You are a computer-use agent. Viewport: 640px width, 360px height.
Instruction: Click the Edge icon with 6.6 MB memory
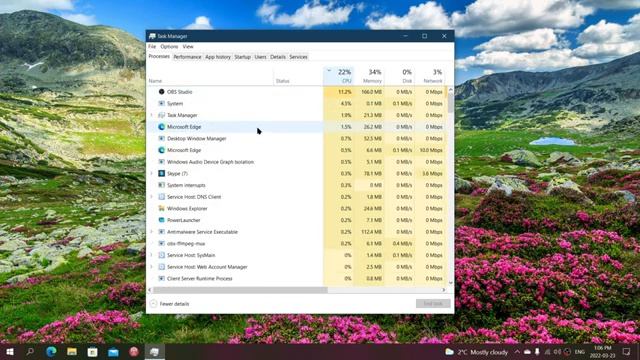click(162, 150)
